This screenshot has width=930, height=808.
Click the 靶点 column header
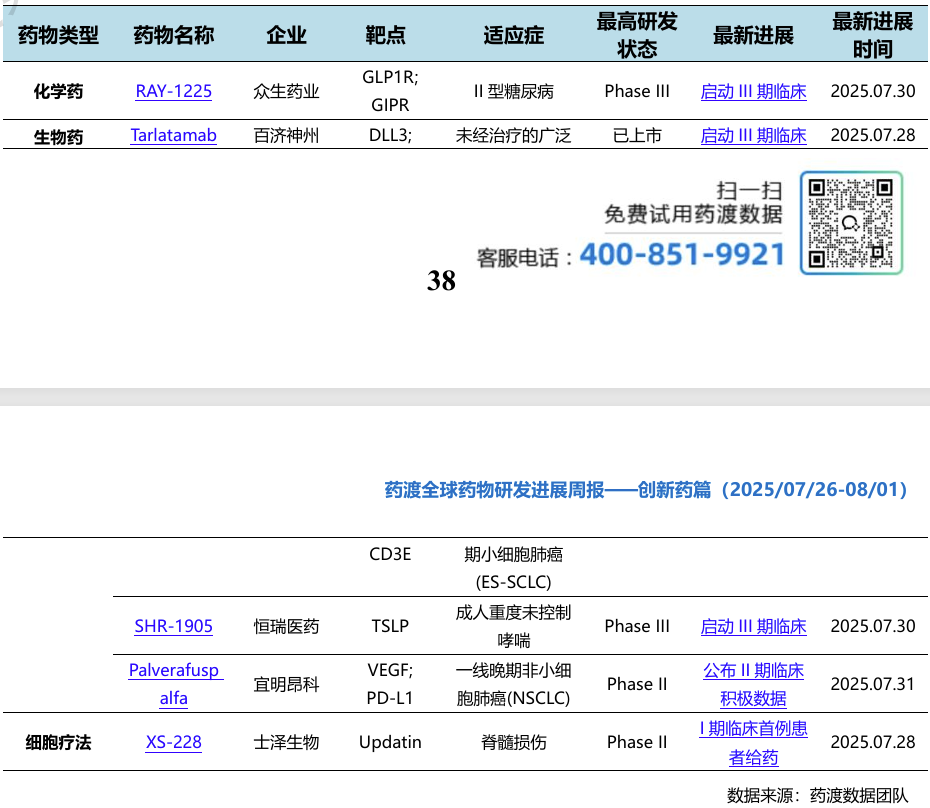coord(385,35)
